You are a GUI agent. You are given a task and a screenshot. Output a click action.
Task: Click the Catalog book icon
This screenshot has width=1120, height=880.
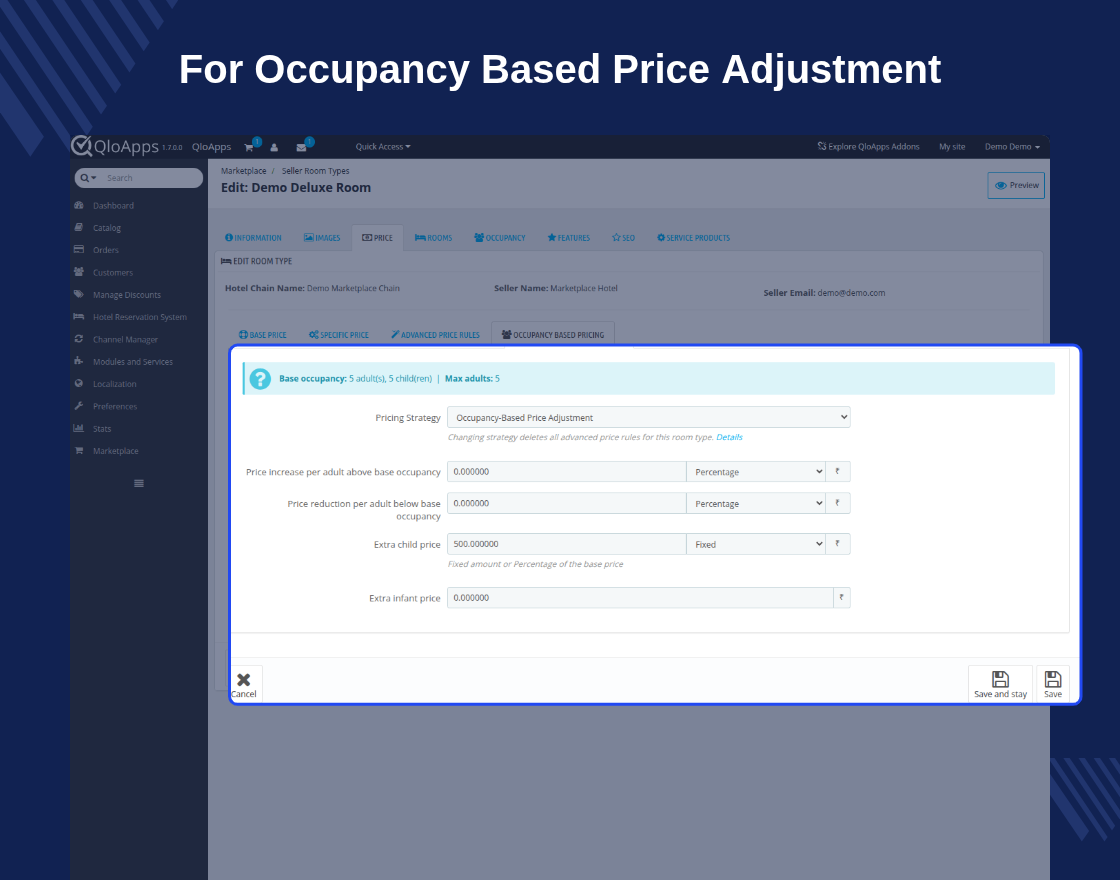(79, 227)
